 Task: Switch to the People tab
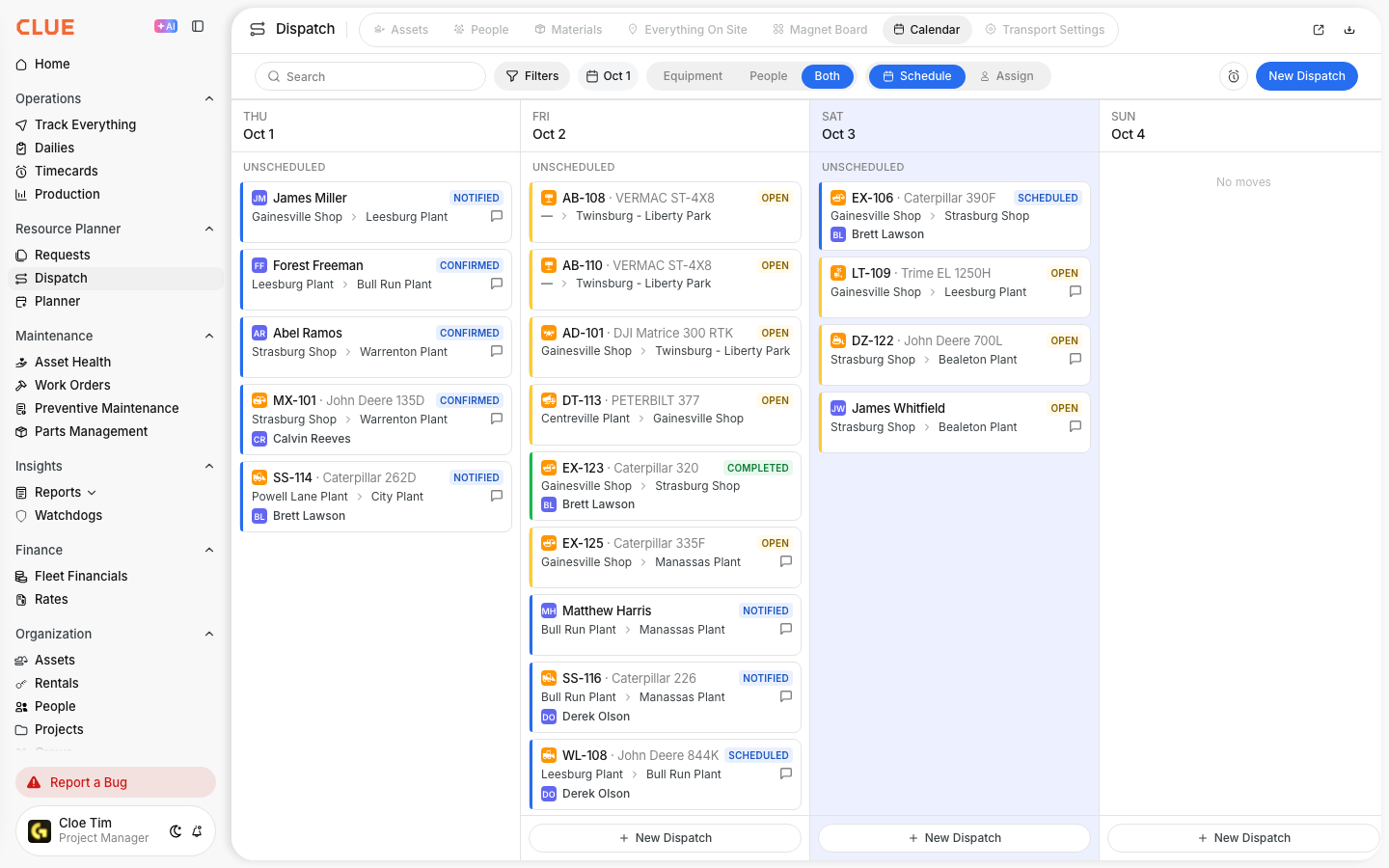481,30
